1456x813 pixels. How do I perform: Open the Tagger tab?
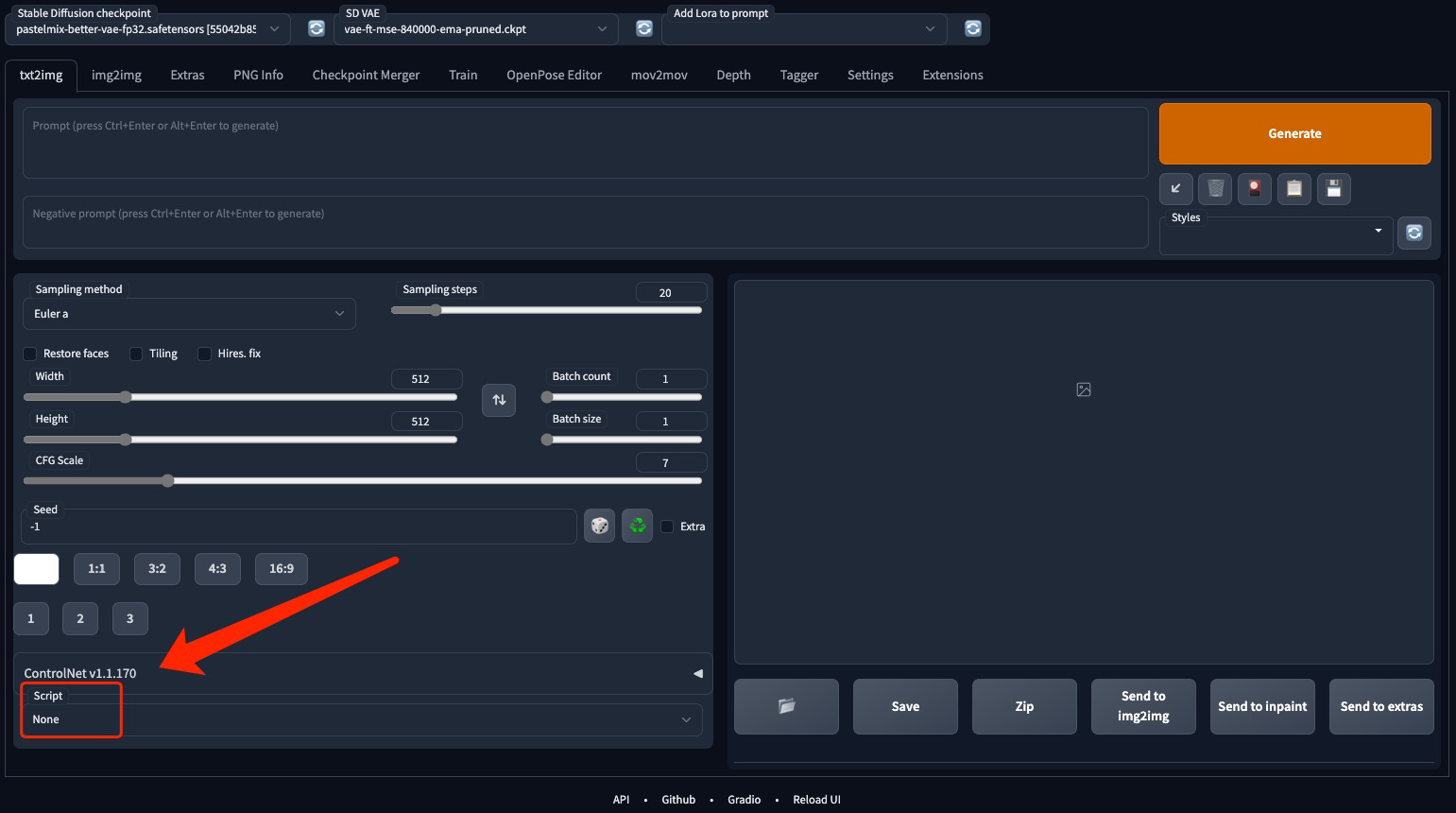tap(798, 76)
